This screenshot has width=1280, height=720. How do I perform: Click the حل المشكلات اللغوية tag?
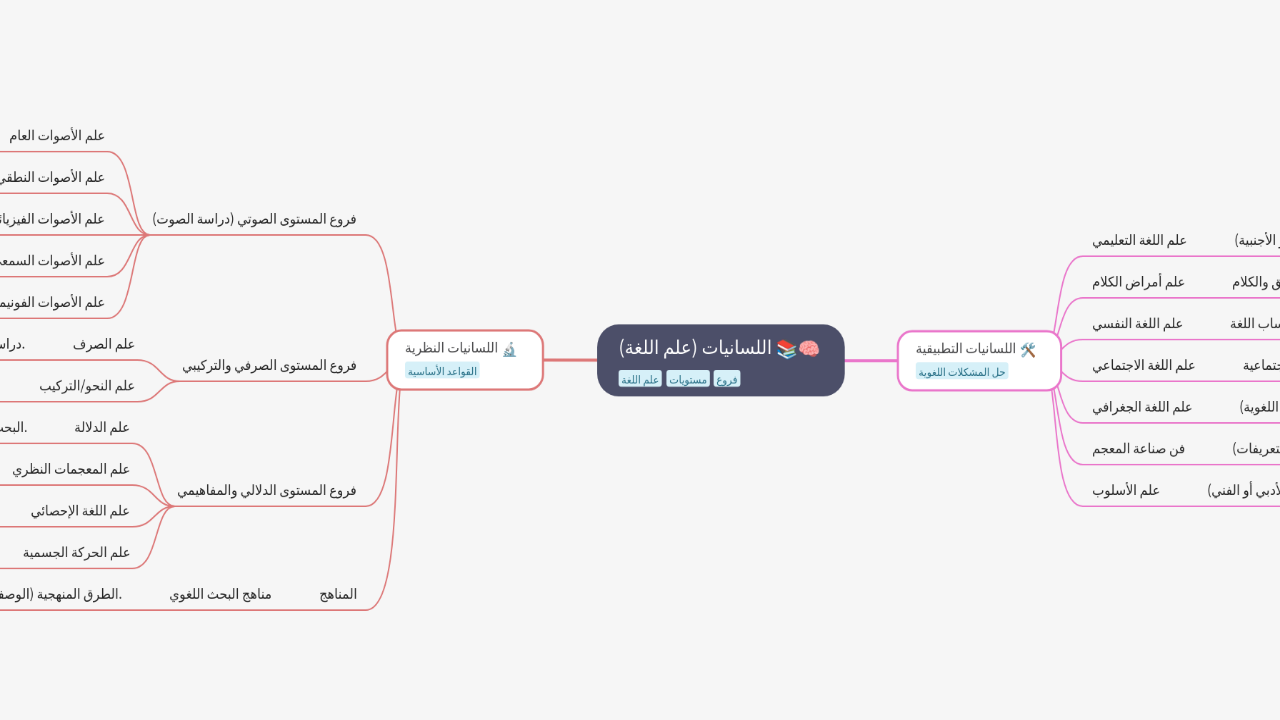tap(961, 372)
